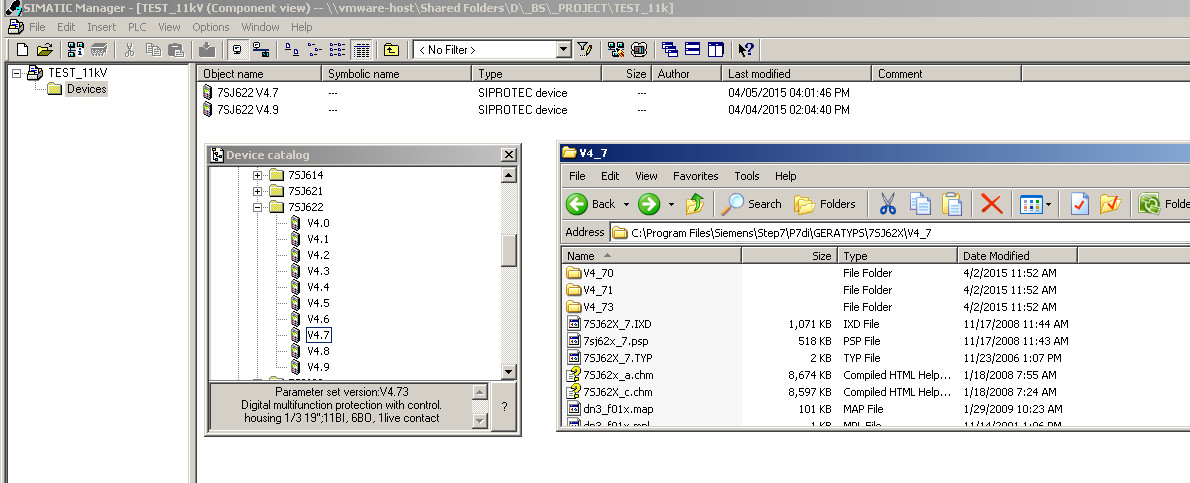Click the Explorer Address bar field
Screen dimensions: 1190x483
pos(899,232)
